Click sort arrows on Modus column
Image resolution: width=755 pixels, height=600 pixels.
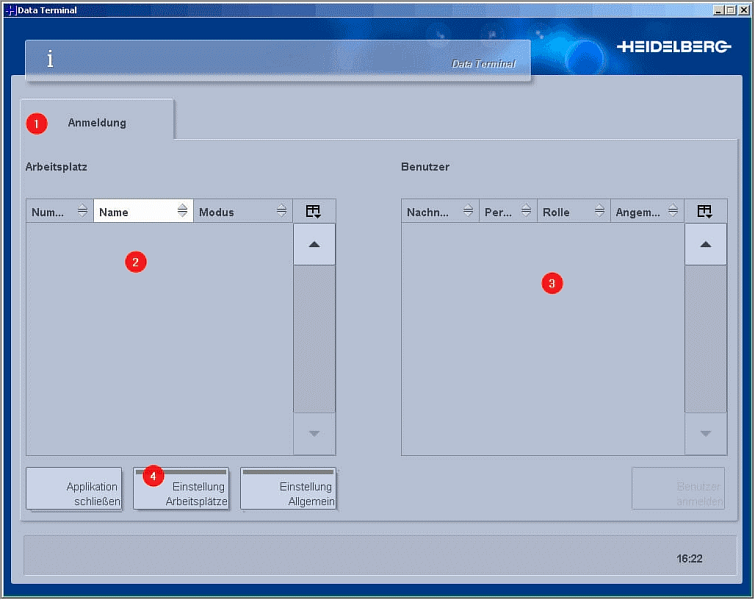point(281,211)
